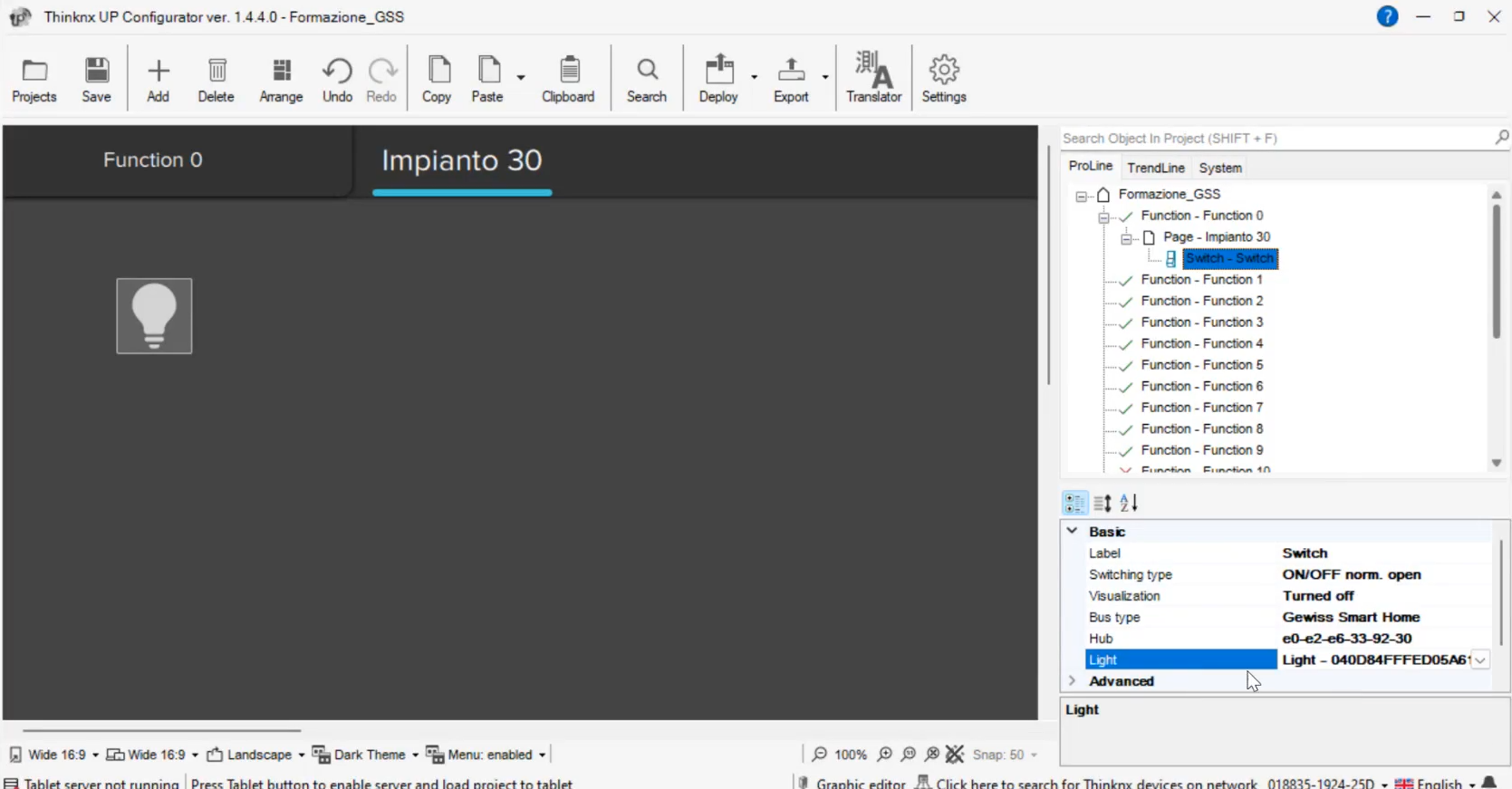
Task: Open the Deploy dropdown arrow
Action: 754,78
